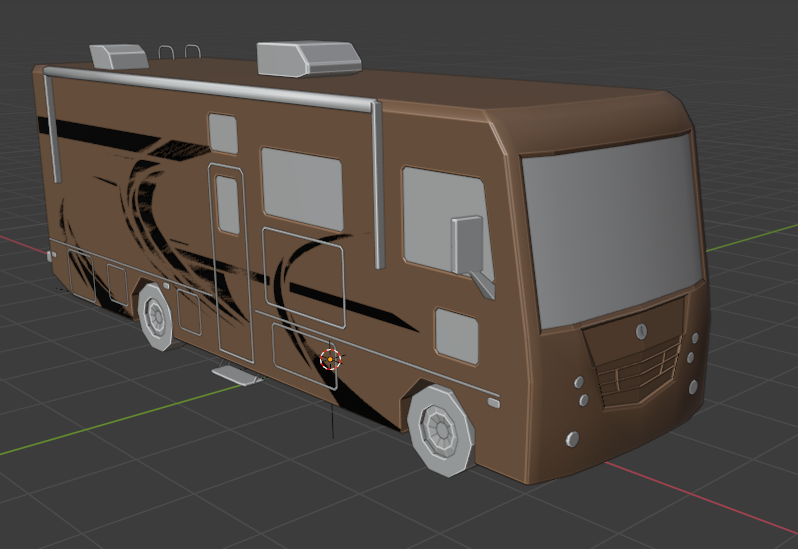Image resolution: width=798 pixels, height=549 pixels.
Task: Select the fold-out entry step below the door
Action: click(238, 374)
